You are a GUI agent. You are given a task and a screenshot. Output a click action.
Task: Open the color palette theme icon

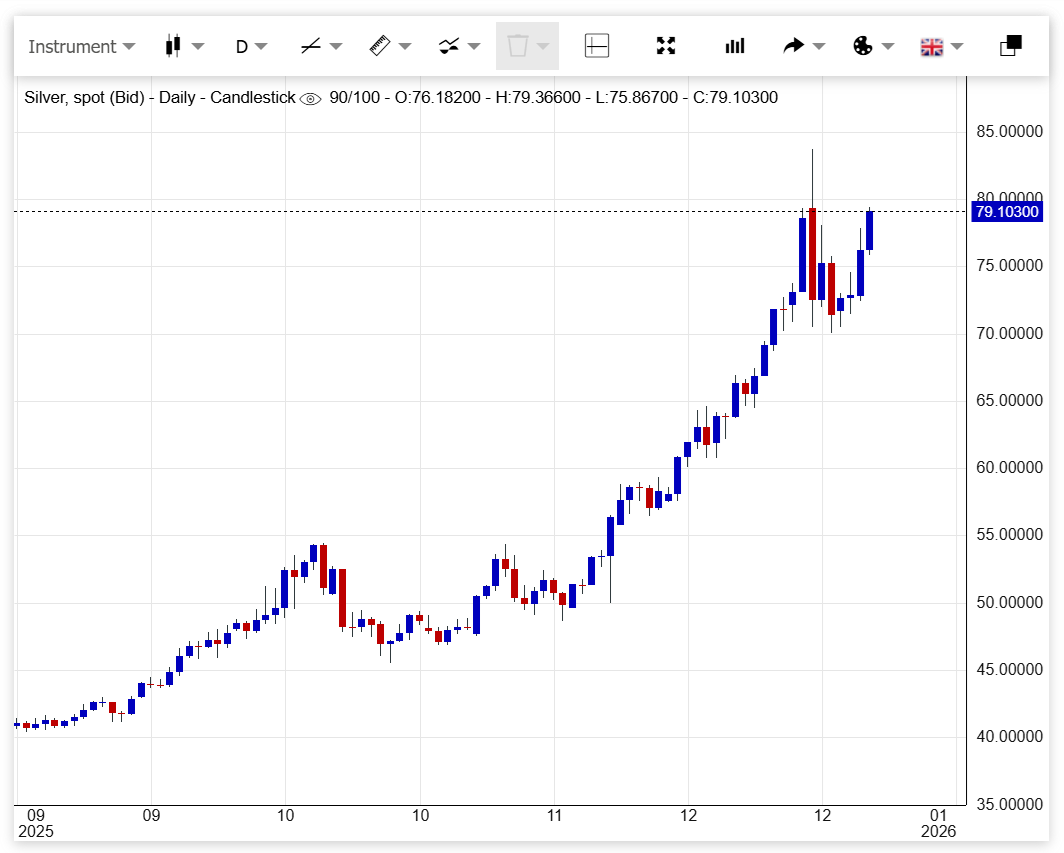coord(863,46)
